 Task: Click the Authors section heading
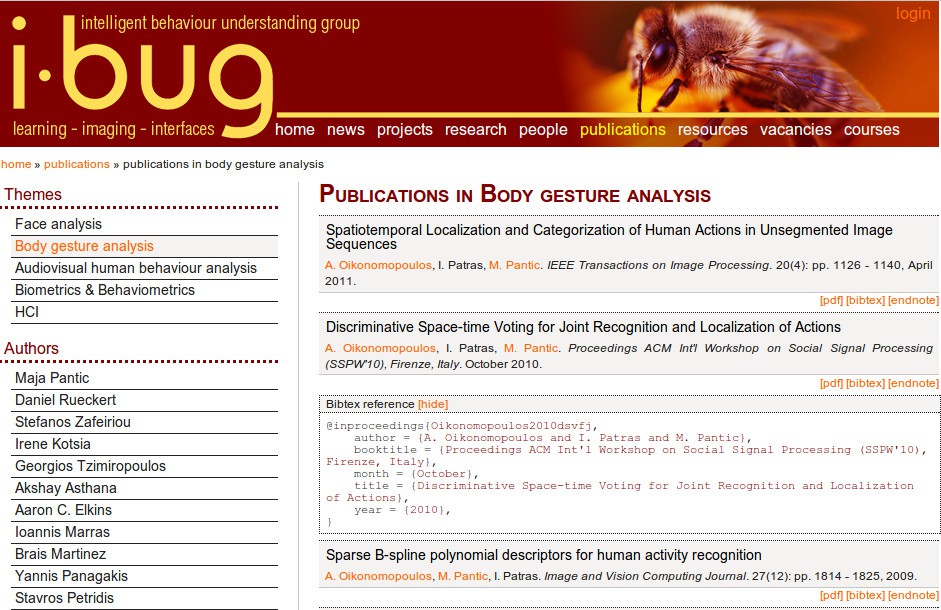(31, 348)
